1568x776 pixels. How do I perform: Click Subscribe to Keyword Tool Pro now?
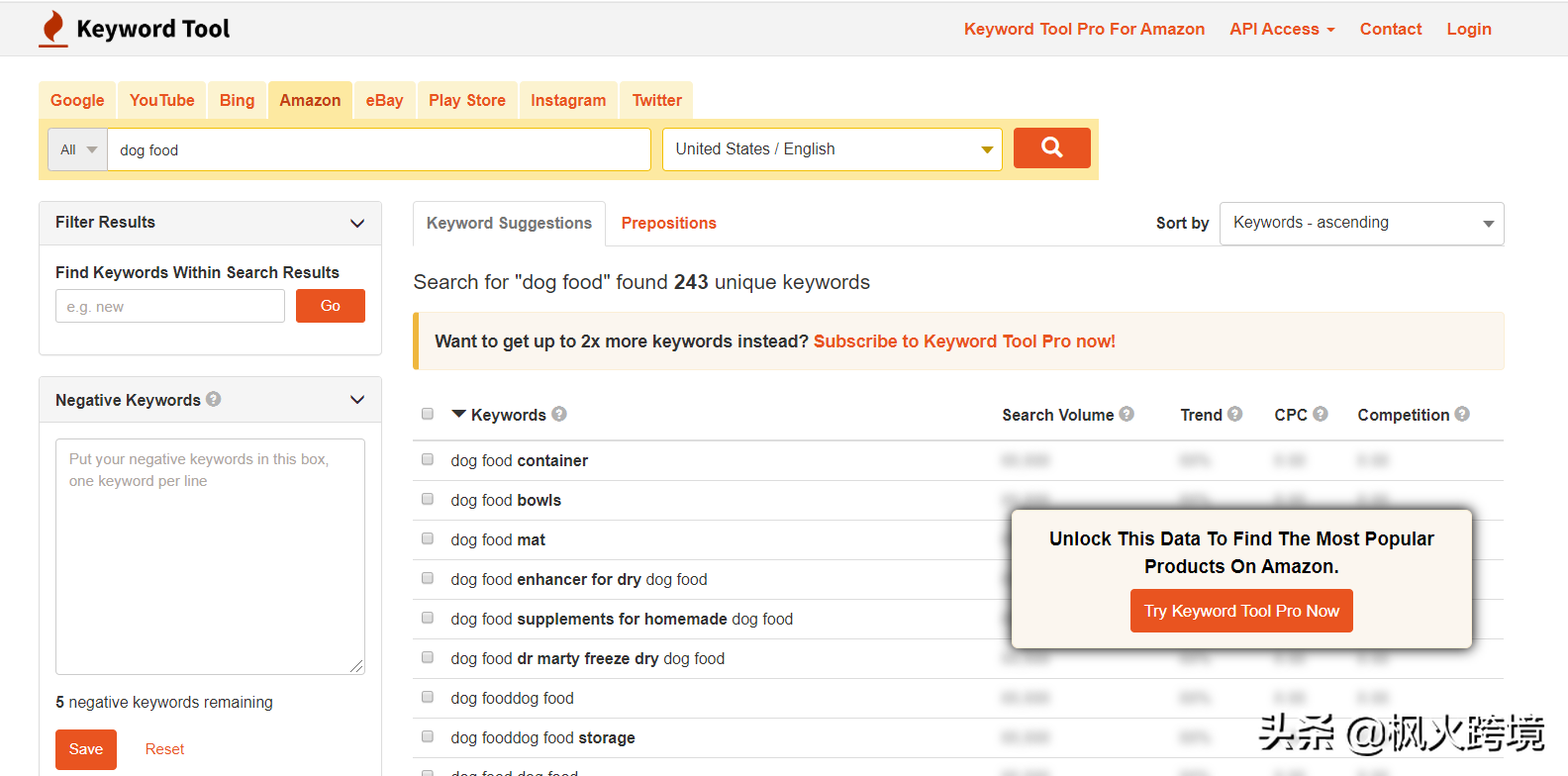click(964, 340)
